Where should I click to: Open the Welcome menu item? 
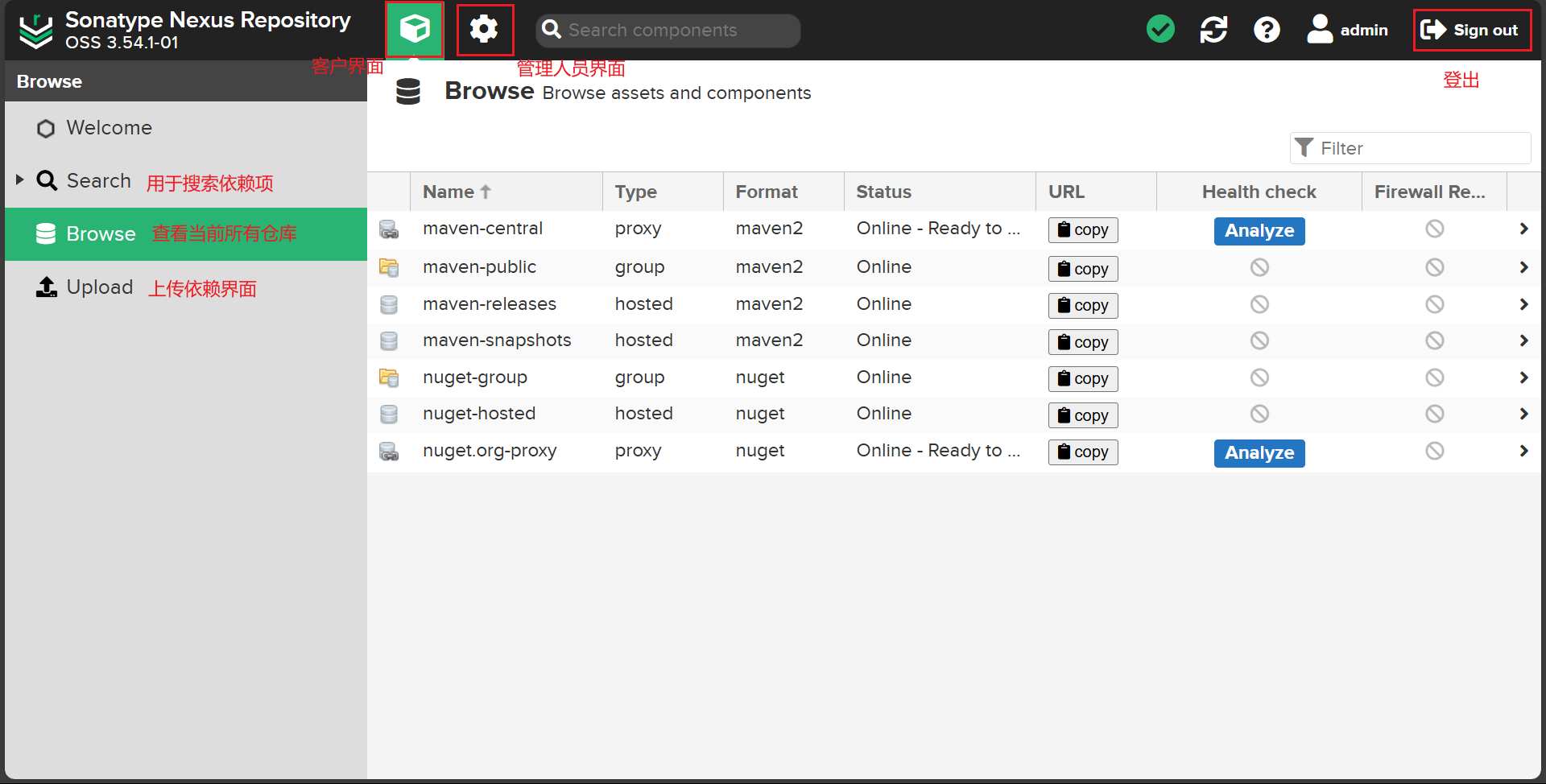point(186,128)
